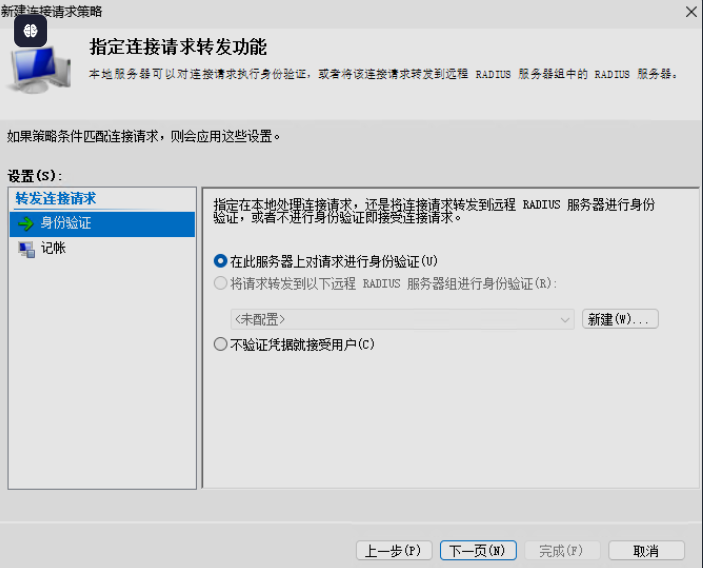
Task: Click the brain app icon overlay
Action: (30, 31)
